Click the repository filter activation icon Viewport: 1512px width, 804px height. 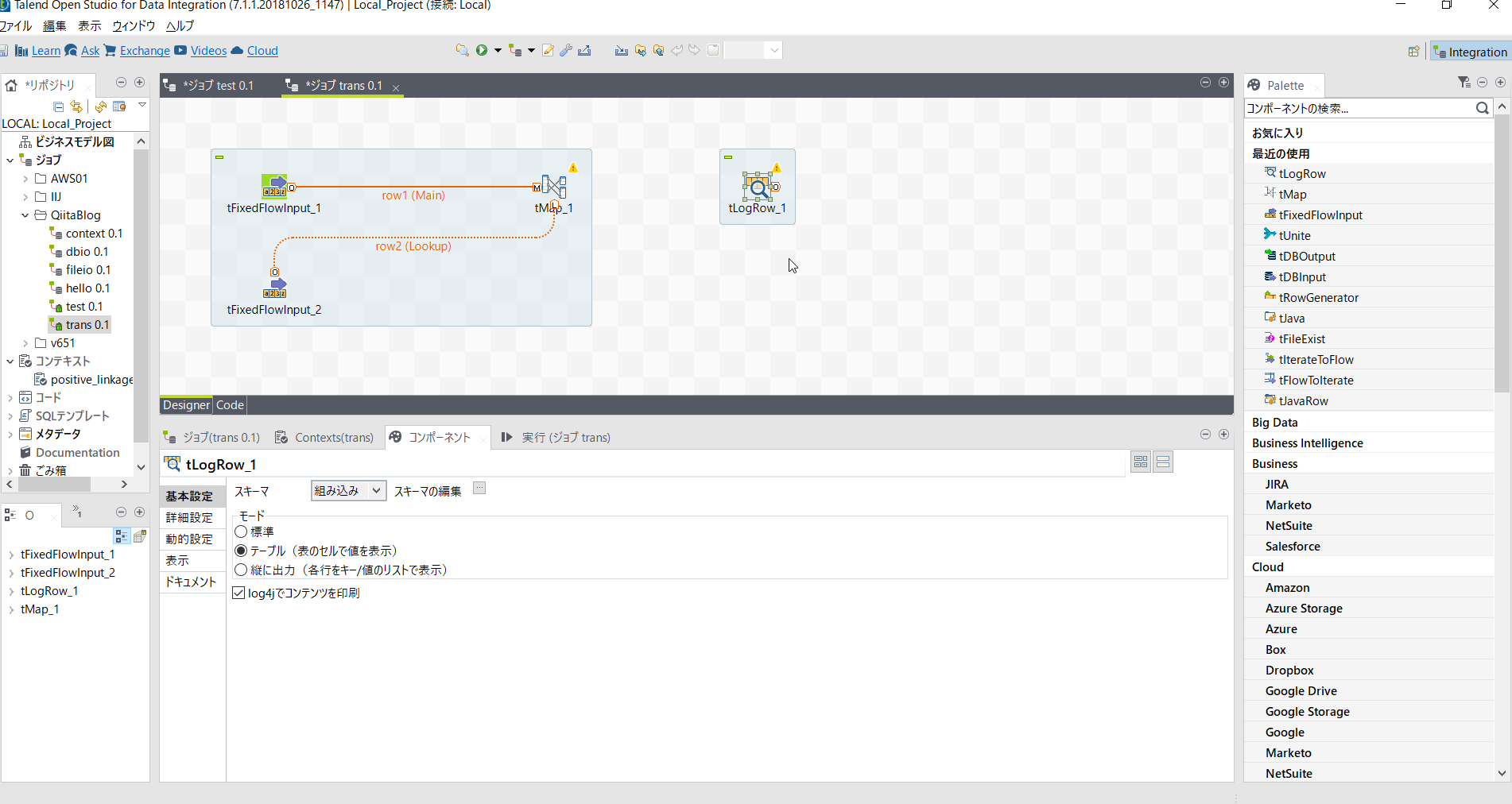(119, 106)
